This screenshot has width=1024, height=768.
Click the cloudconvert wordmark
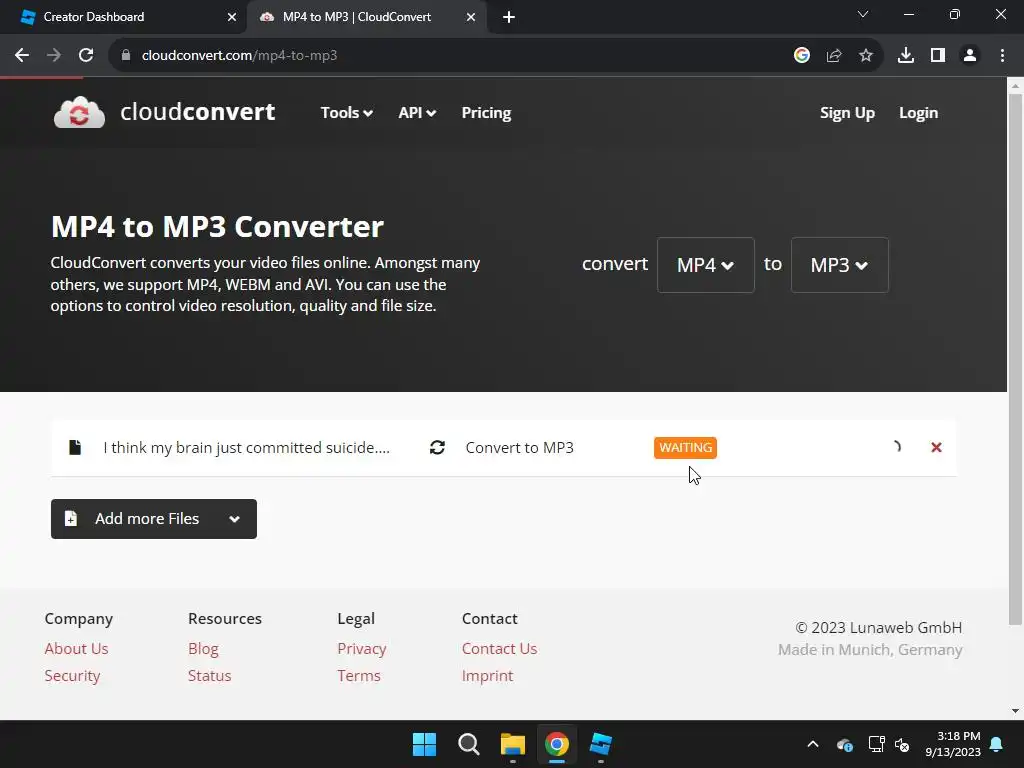[197, 112]
